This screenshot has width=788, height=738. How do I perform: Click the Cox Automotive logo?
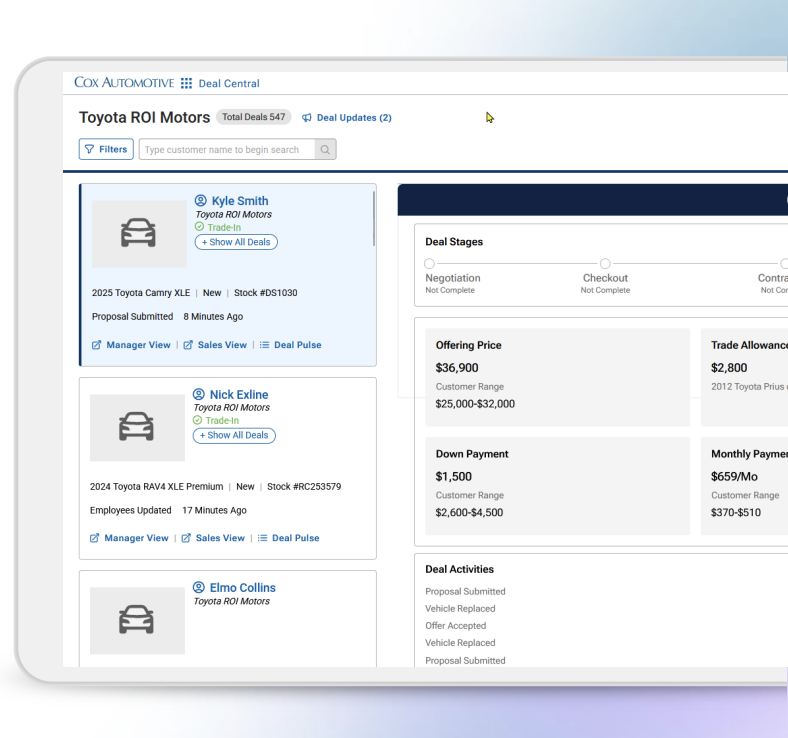tap(124, 82)
